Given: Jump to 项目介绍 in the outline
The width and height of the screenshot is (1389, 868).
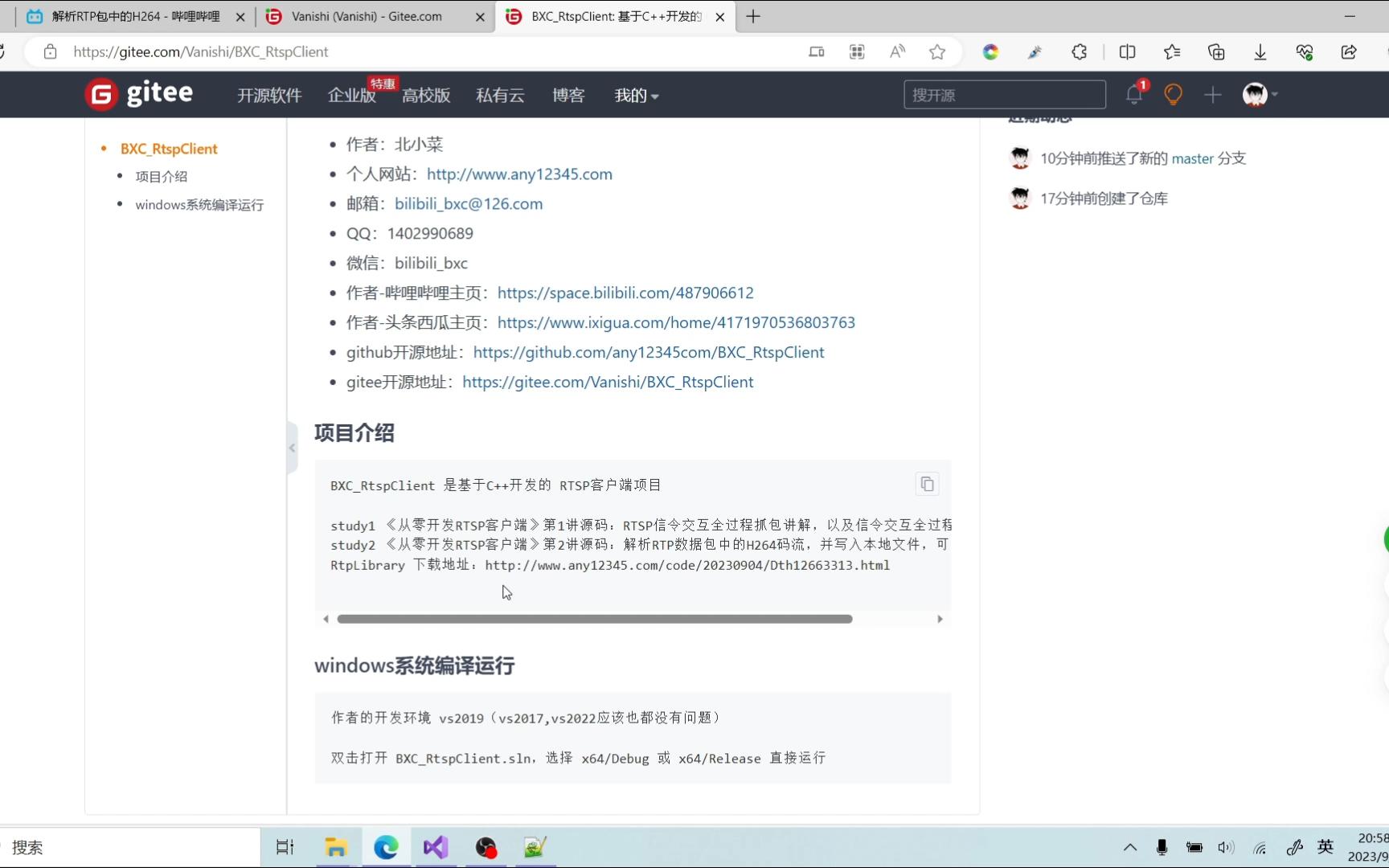Looking at the screenshot, I should point(162,176).
